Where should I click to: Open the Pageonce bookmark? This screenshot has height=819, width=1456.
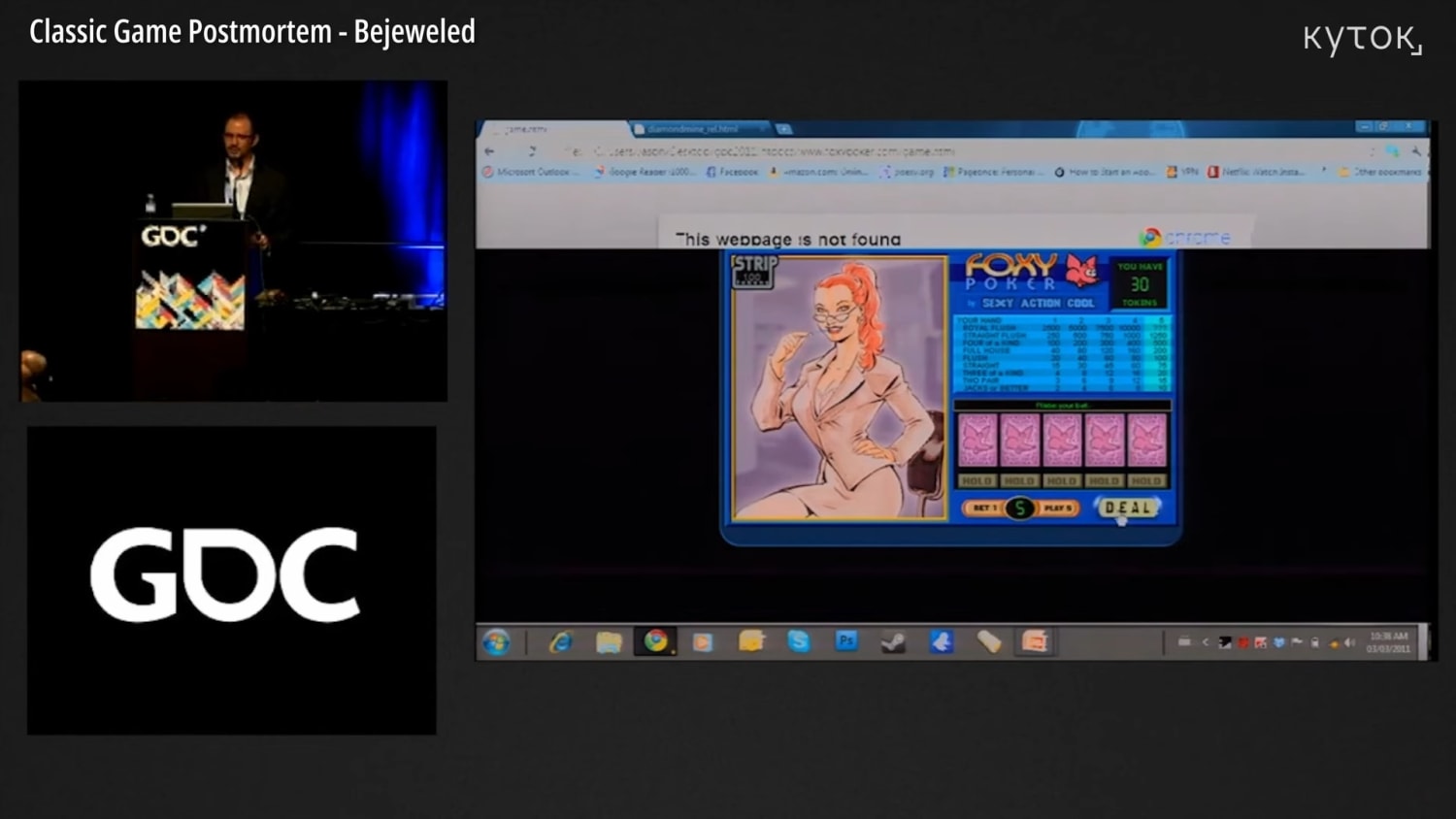pos(995,172)
